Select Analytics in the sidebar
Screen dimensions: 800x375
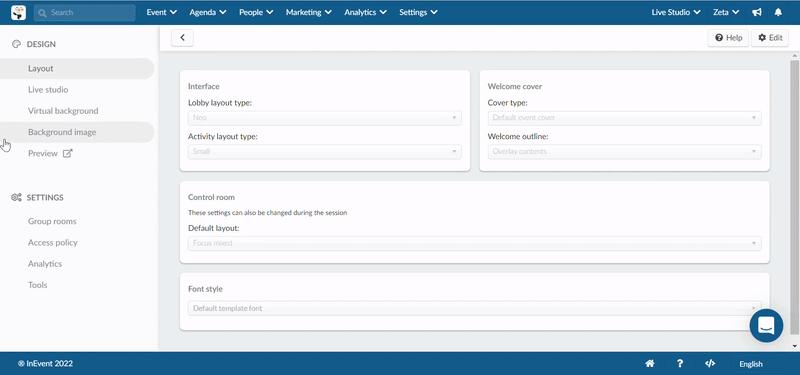tap(45, 264)
